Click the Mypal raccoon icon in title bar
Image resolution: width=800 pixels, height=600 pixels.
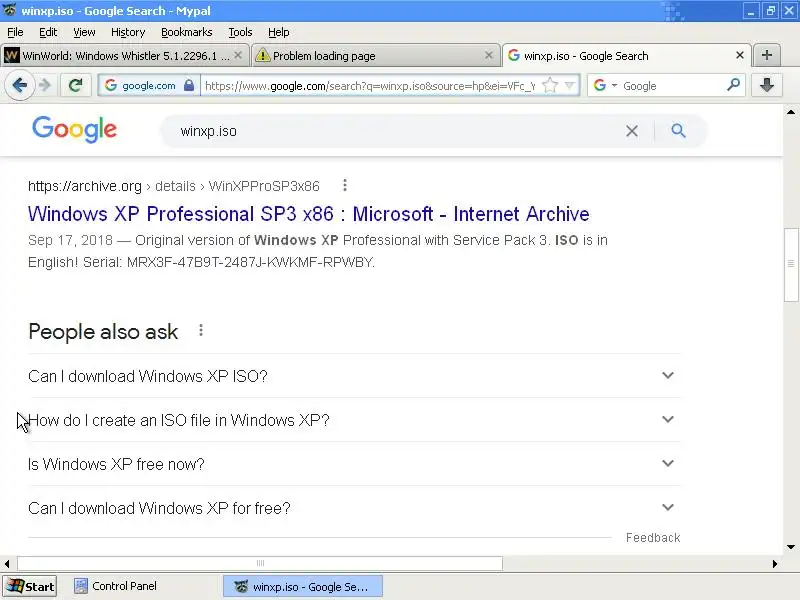9,10
